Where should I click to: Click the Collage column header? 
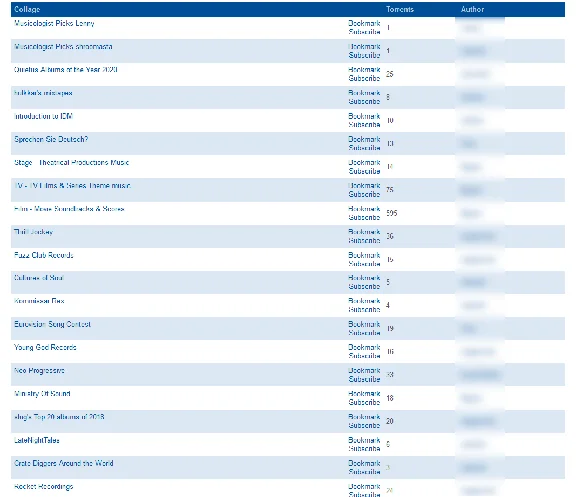tap(27, 9)
